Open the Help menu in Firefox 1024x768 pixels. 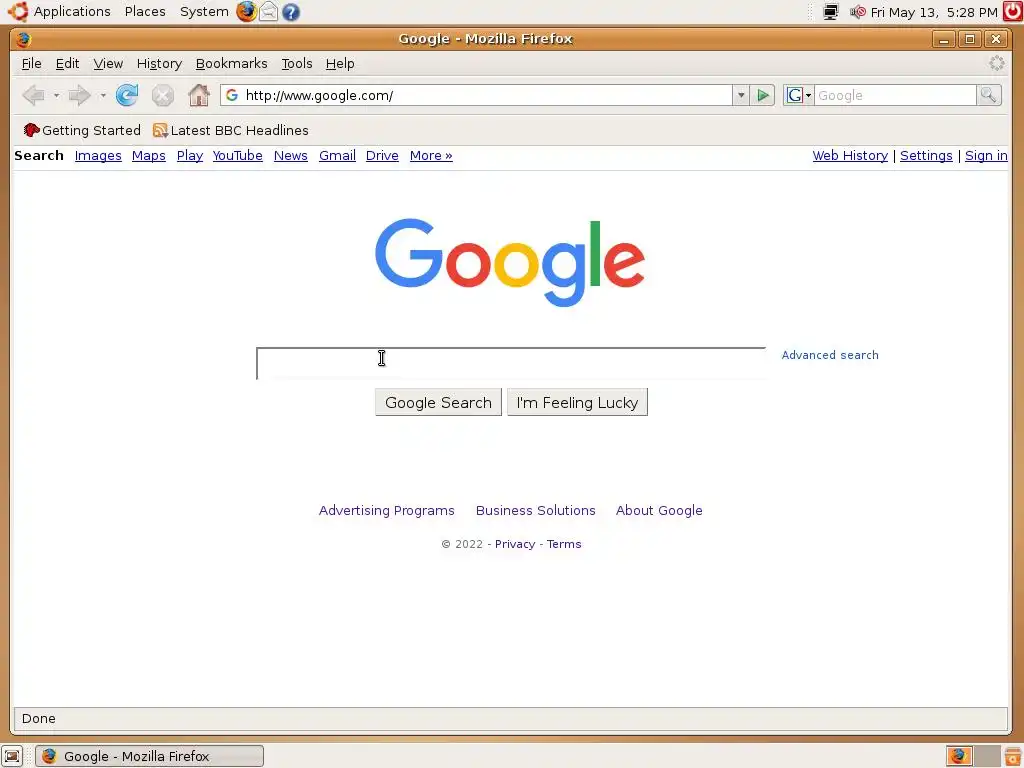click(340, 63)
